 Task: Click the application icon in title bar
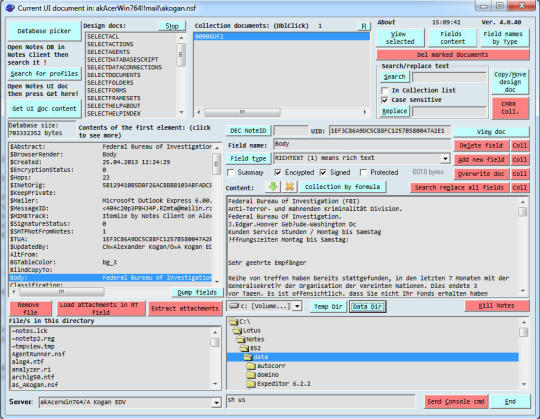pos(10,8)
